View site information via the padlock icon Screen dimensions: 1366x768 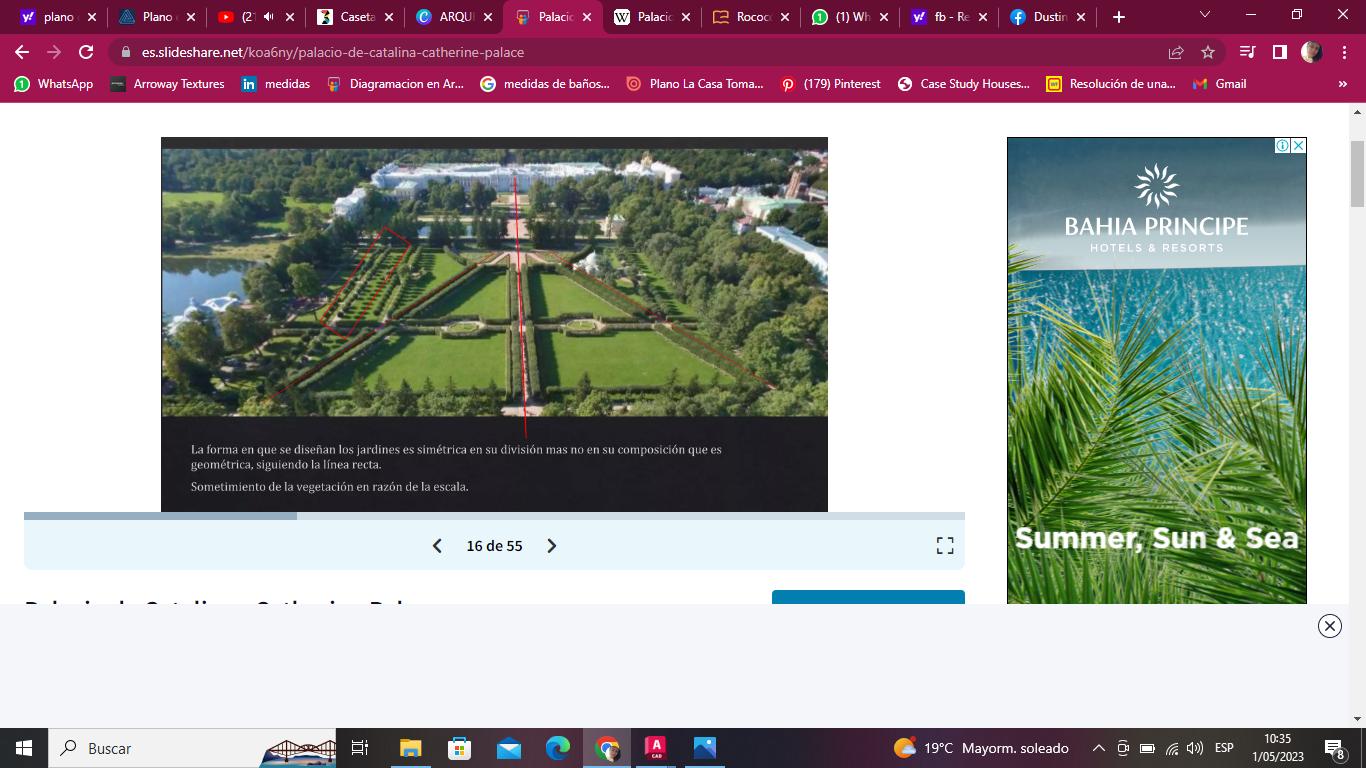click(124, 52)
